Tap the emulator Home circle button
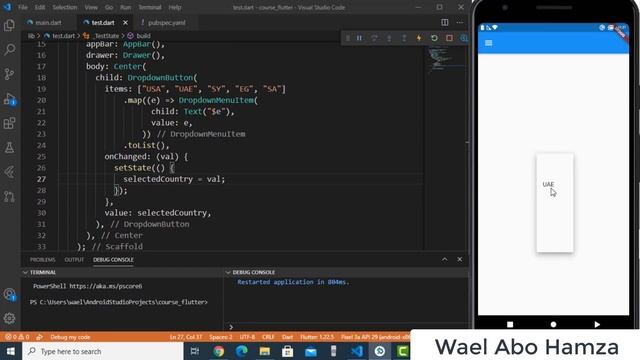The image size is (640, 360). tap(553, 324)
